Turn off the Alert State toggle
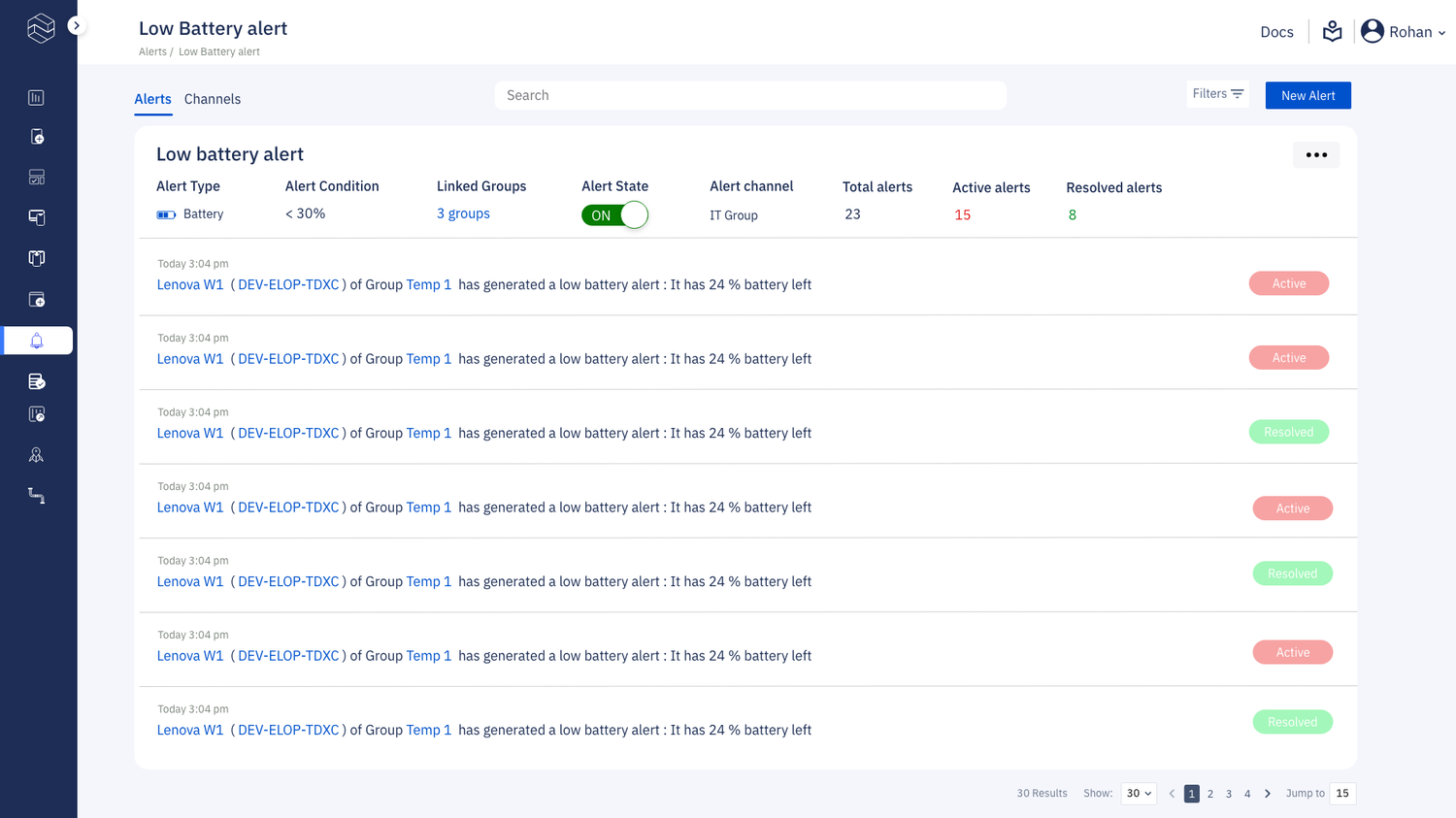1456x818 pixels. [x=614, y=215]
